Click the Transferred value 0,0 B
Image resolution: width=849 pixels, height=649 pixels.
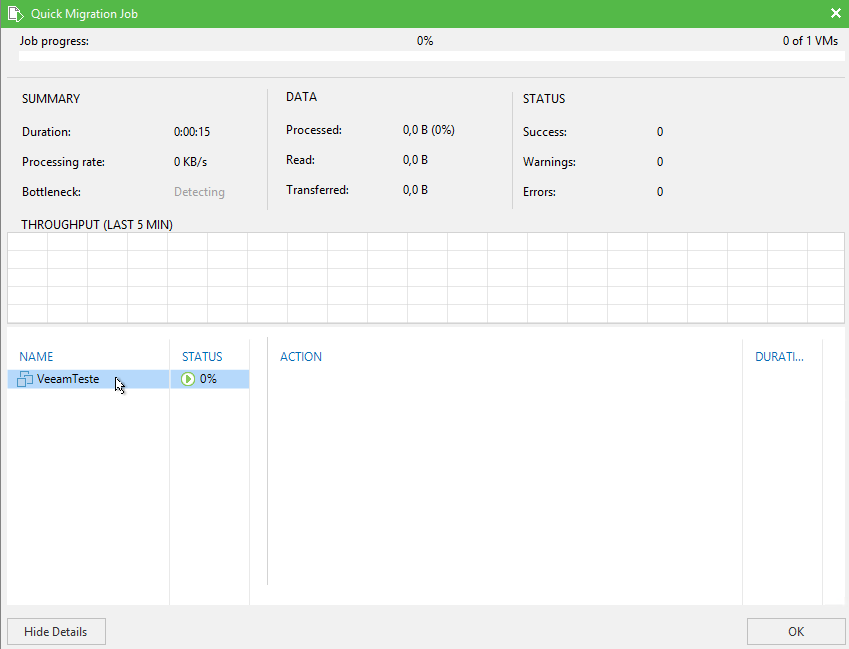coord(415,190)
